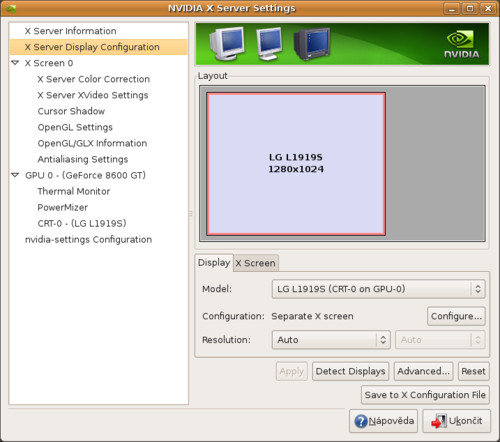Image resolution: width=500 pixels, height=442 pixels.
Task: Click the NVIDIA logo in the banner
Action: [461, 45]
